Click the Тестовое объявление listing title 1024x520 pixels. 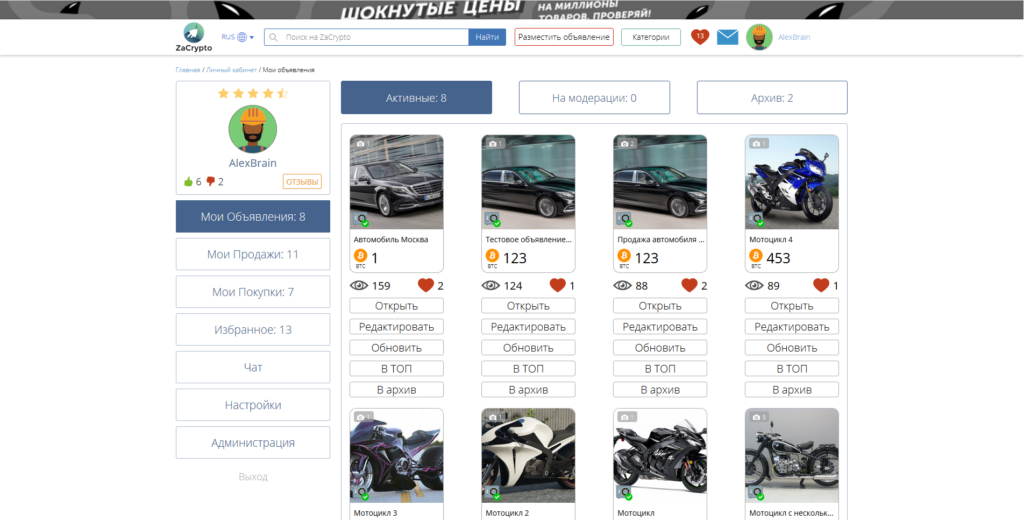(528, 240)
